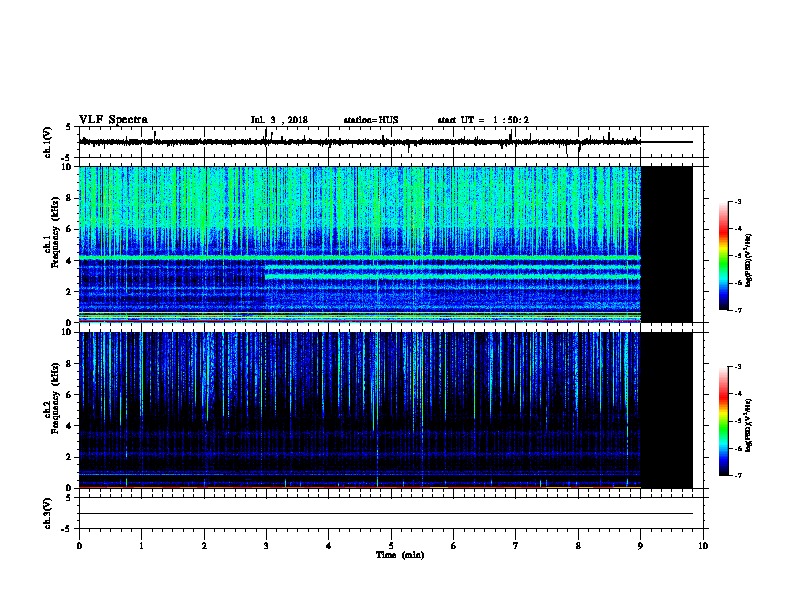Click the "10" frequency tick of ch.1 spectrogram
Image resolution: width=792 pixels, height=612 pixels.
click(x=69, y=167)
